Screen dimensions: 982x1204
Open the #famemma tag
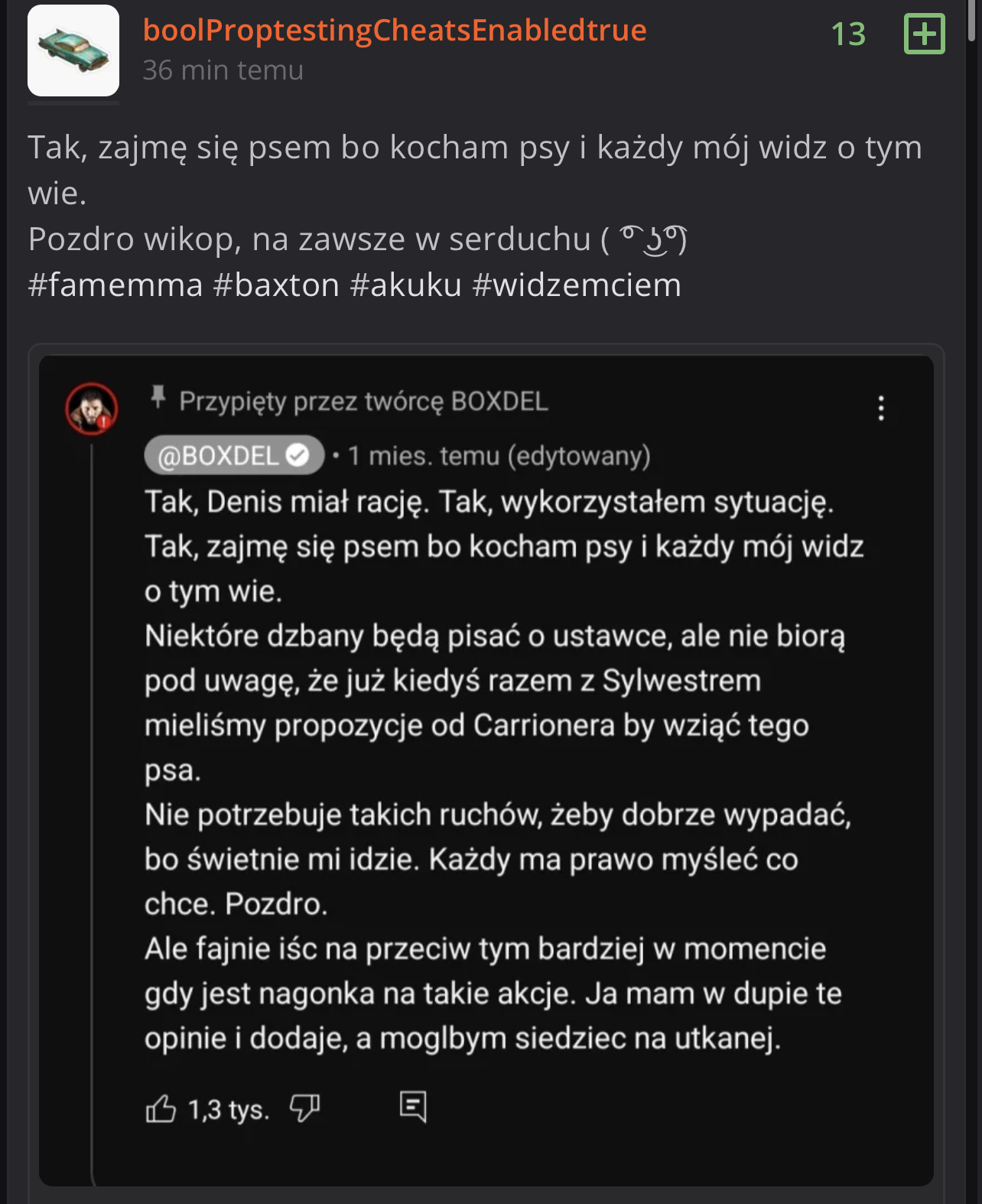click(x=115, y=285)
